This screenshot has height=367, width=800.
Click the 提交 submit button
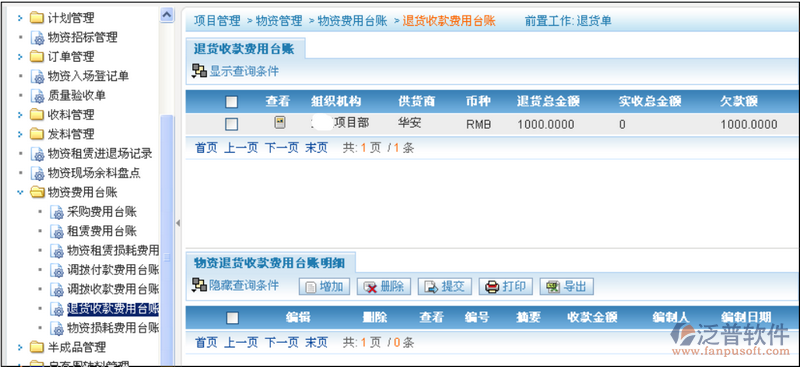click(444, 287)
